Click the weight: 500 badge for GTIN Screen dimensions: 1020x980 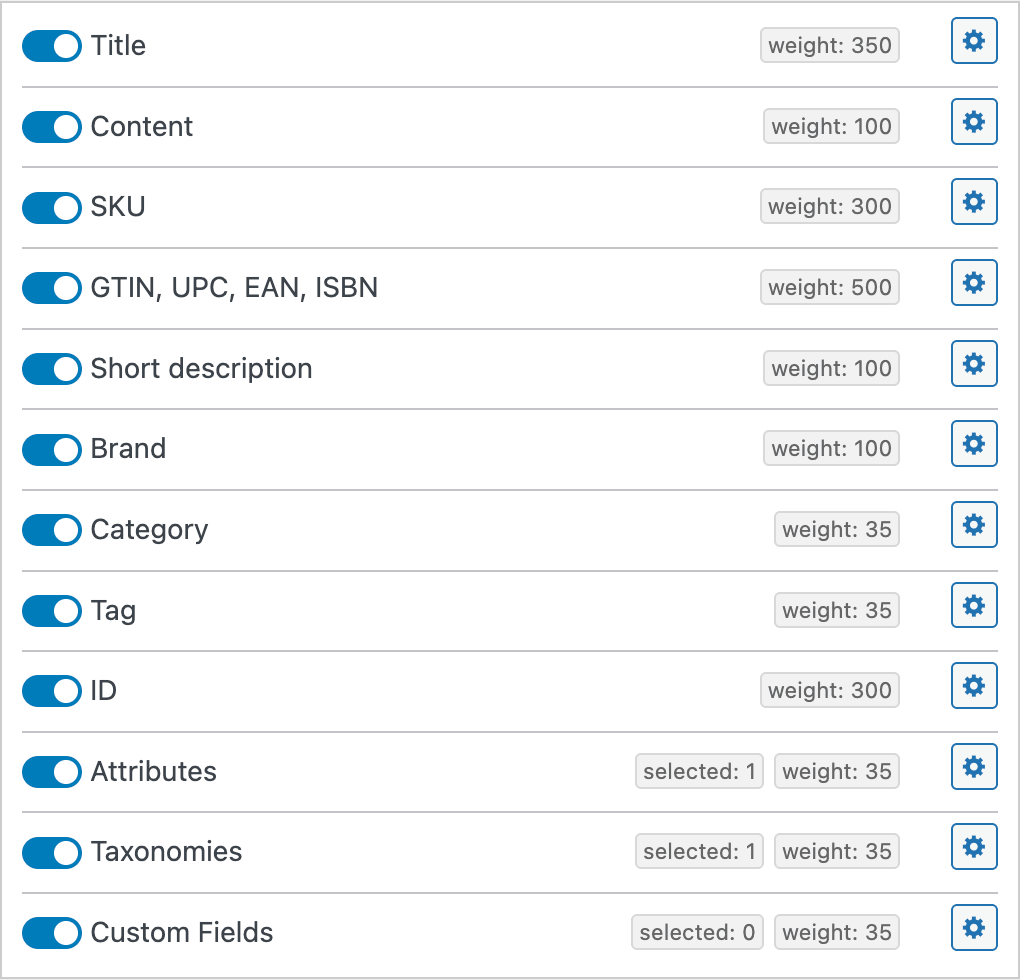tap(830, 287)
